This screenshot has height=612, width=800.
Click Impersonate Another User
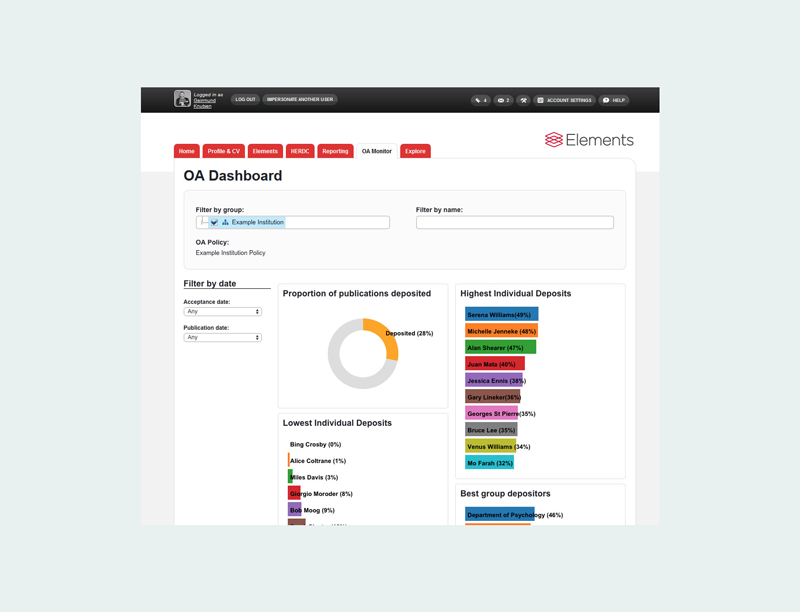(300, 100)
